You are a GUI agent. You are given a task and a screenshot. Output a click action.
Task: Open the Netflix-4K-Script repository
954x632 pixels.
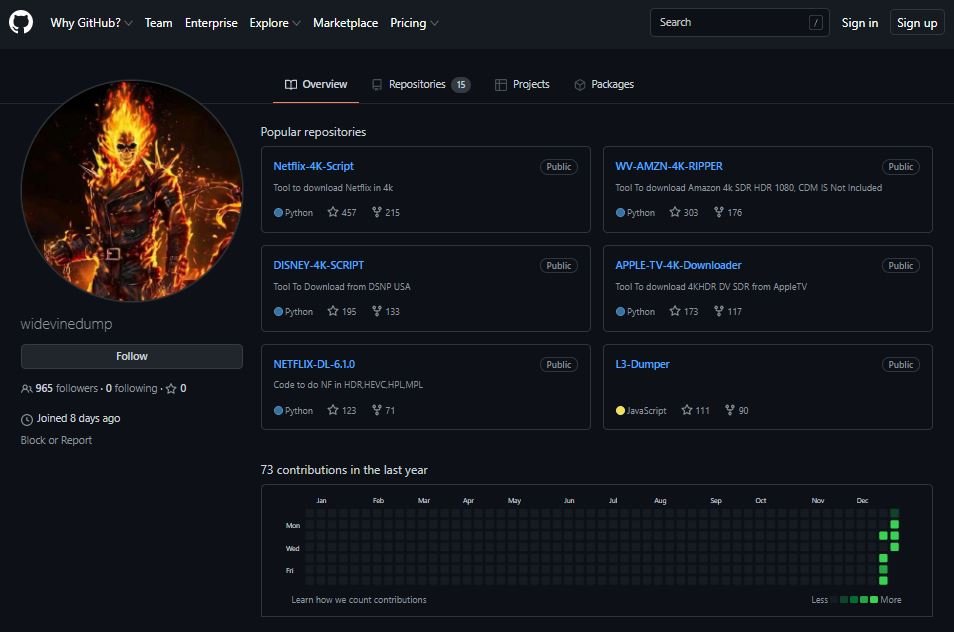(313, 166)
